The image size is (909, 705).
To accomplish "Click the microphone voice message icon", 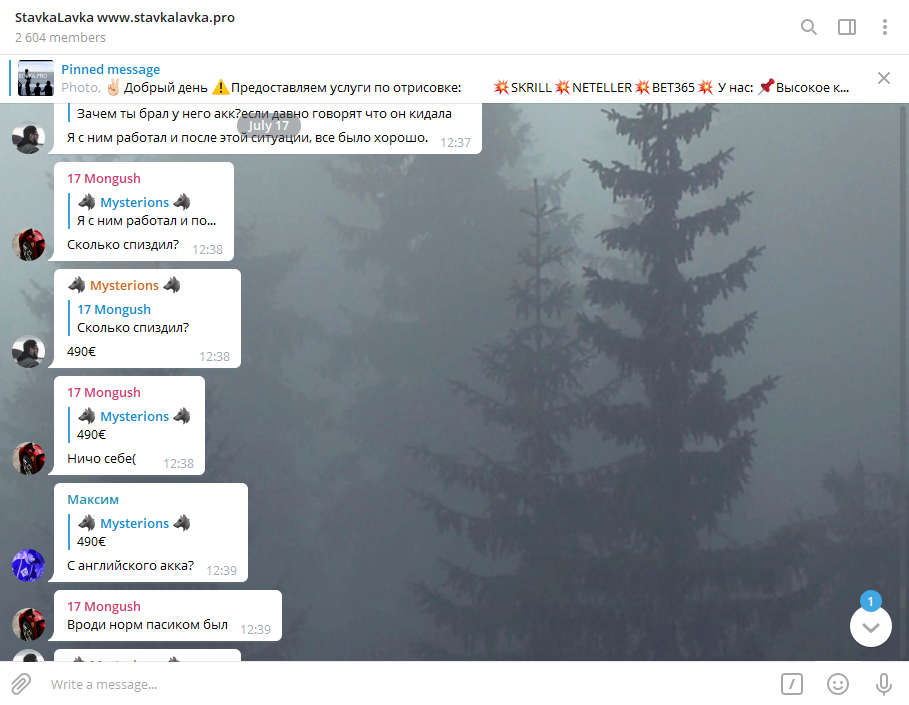I will tap(883, 684).
